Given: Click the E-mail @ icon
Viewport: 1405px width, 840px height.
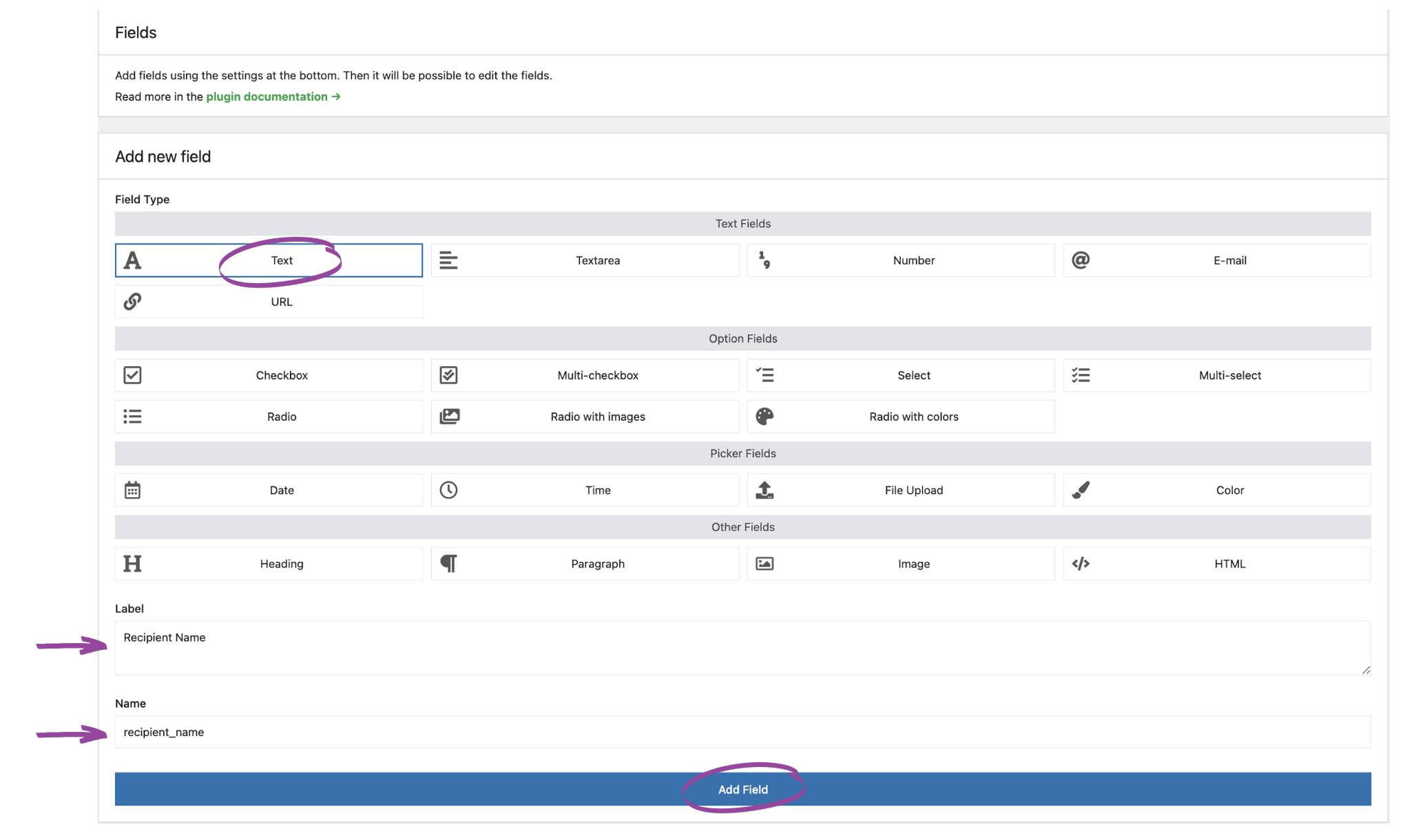Looking at the screenshot, I should 1081,260.
